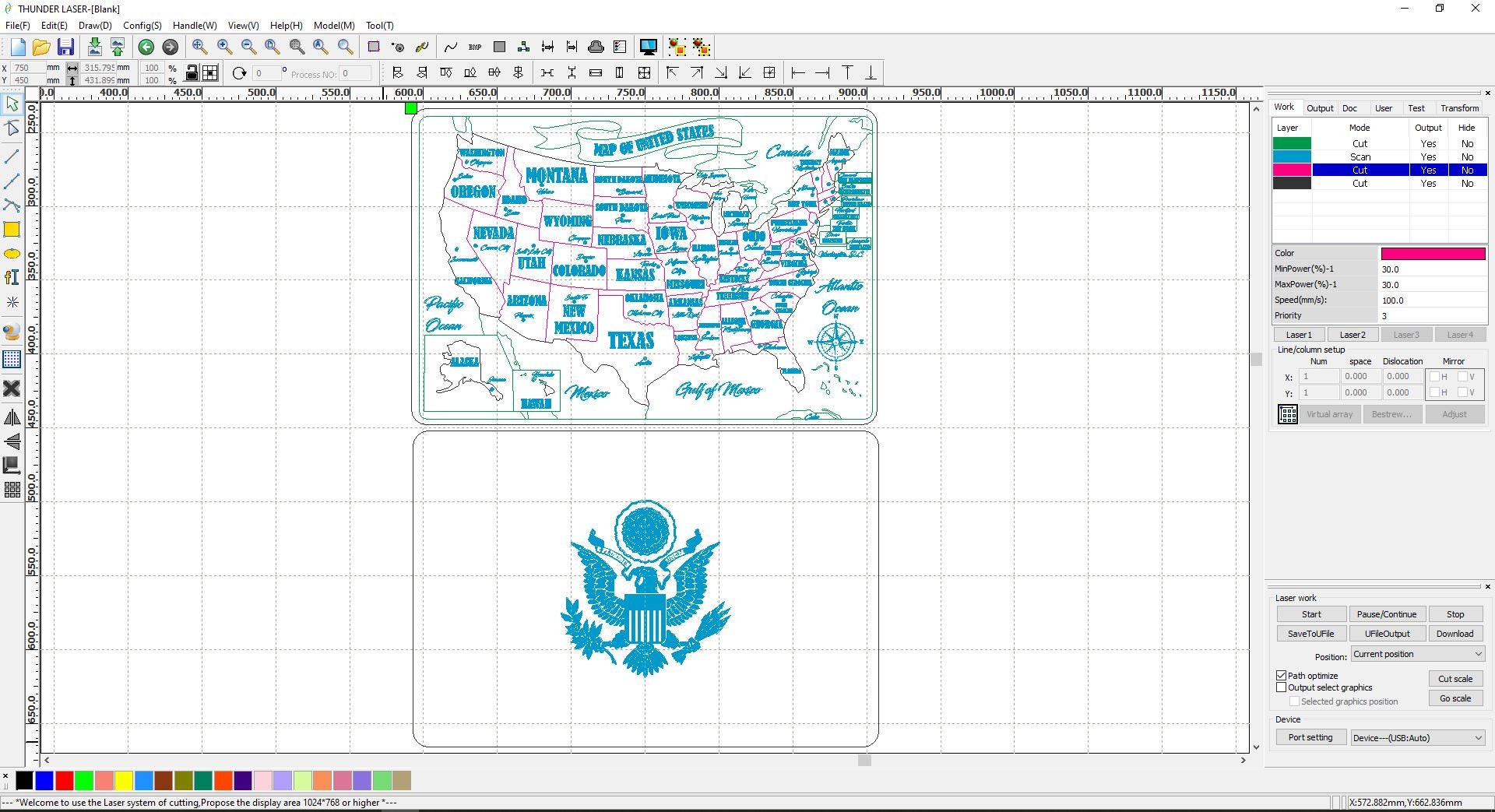The width and height of the screenshot is (1495, 812).
Task: Toggle the aspect ratio lock icon
Action: pyautogui.click(x=192, y=73)
